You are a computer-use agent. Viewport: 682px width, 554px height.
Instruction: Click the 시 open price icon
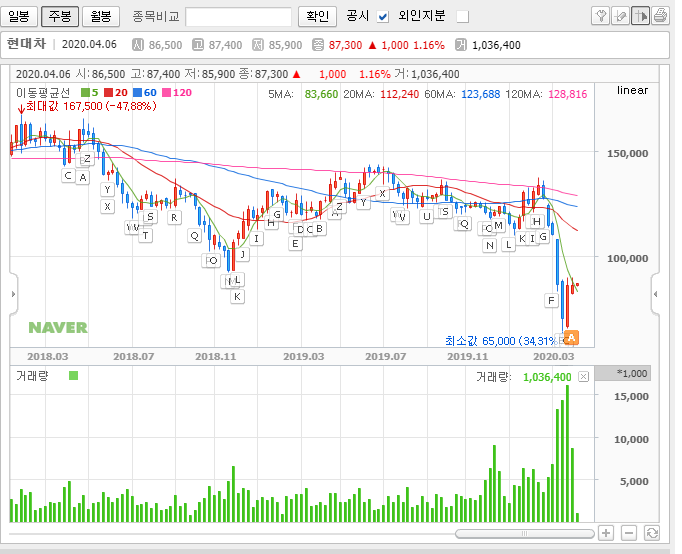coord(137,45)
